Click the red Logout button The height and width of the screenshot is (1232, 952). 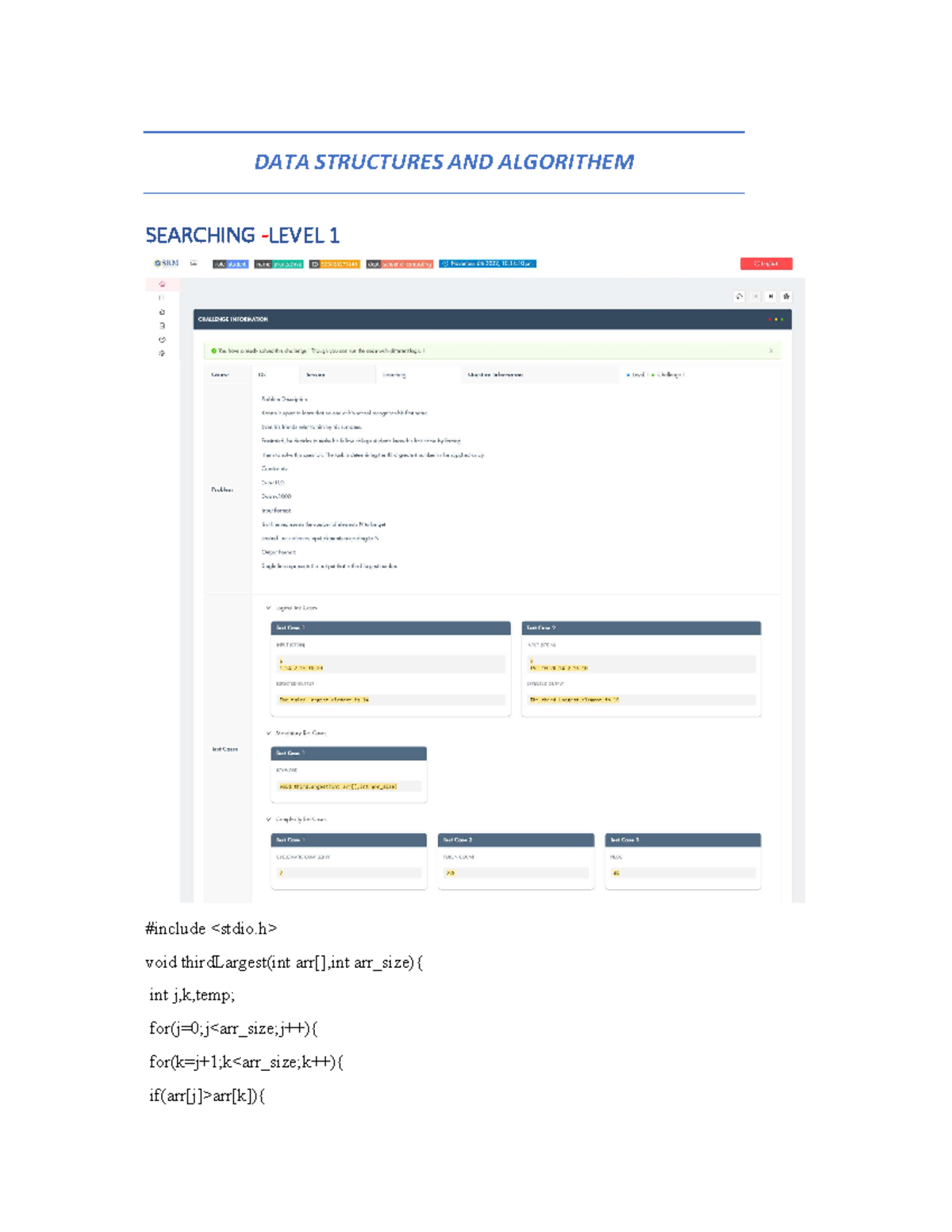click(x=766, y=263)
